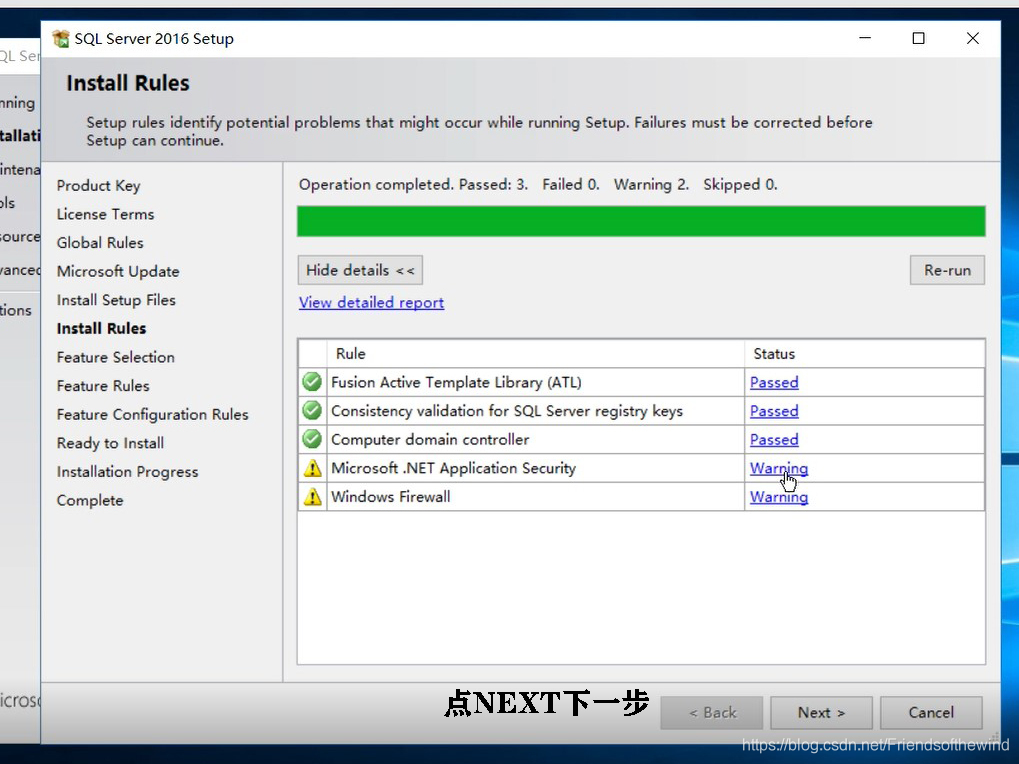Select the Ready to Install step
The image size is (1019, 764).
110,443
